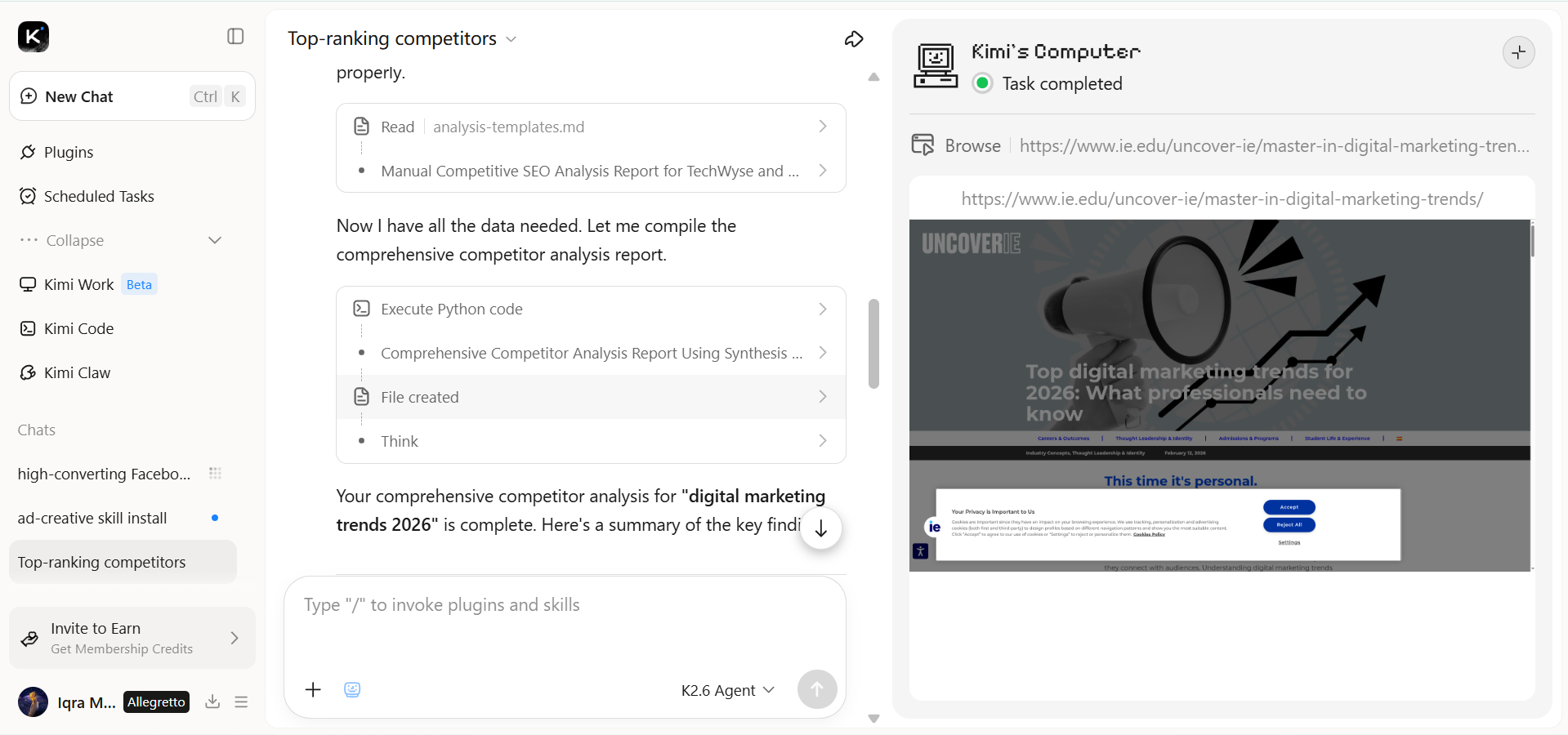
Task: Click the scroll-to-bottom arrow icon
Action: tap(821, 528)
